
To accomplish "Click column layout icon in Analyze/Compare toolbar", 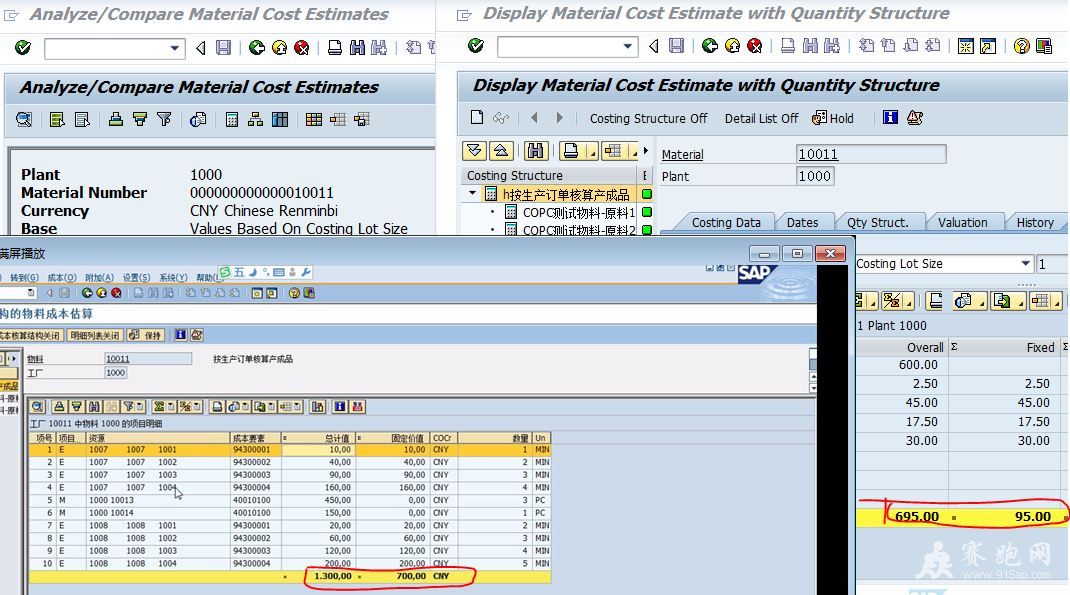I will 280,120.
